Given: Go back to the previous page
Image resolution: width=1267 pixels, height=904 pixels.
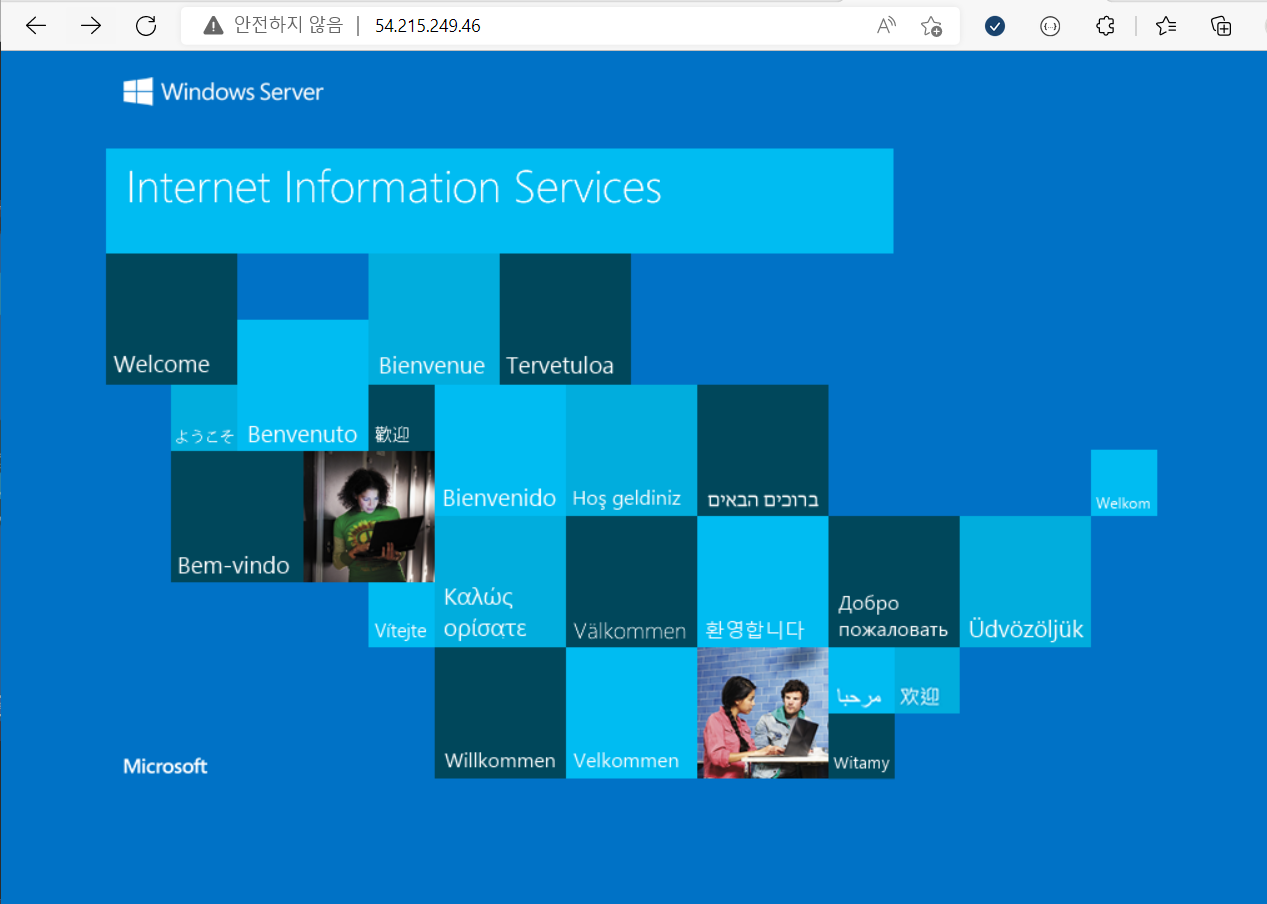Looking at the screenshot, I should tap(36, 26).
